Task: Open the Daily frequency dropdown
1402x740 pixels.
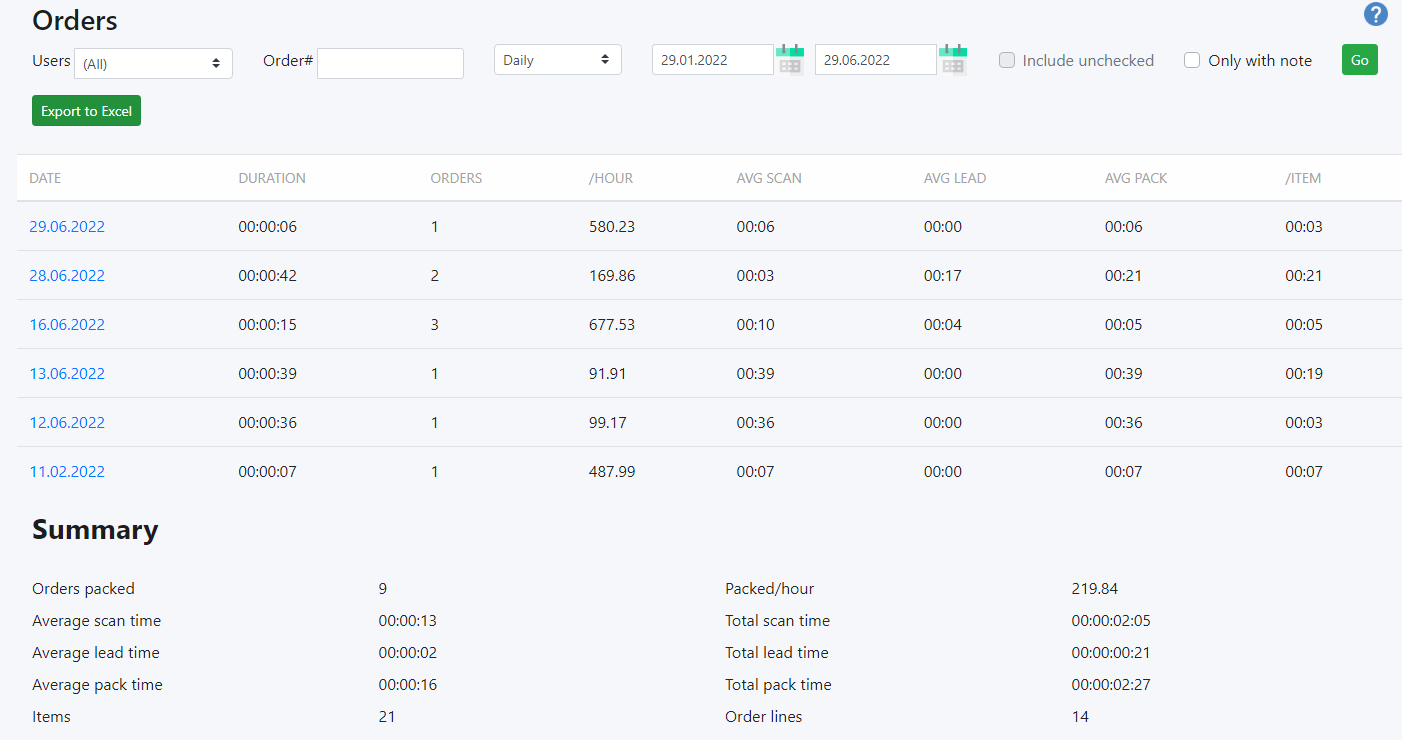Action: [557, 59]
